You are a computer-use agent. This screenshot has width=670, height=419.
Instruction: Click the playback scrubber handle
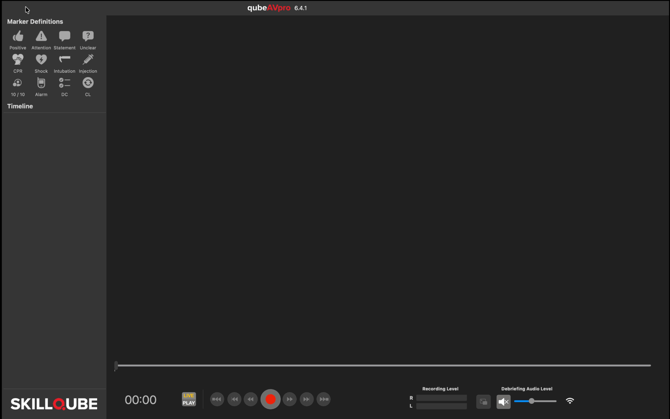pos(116,366)
